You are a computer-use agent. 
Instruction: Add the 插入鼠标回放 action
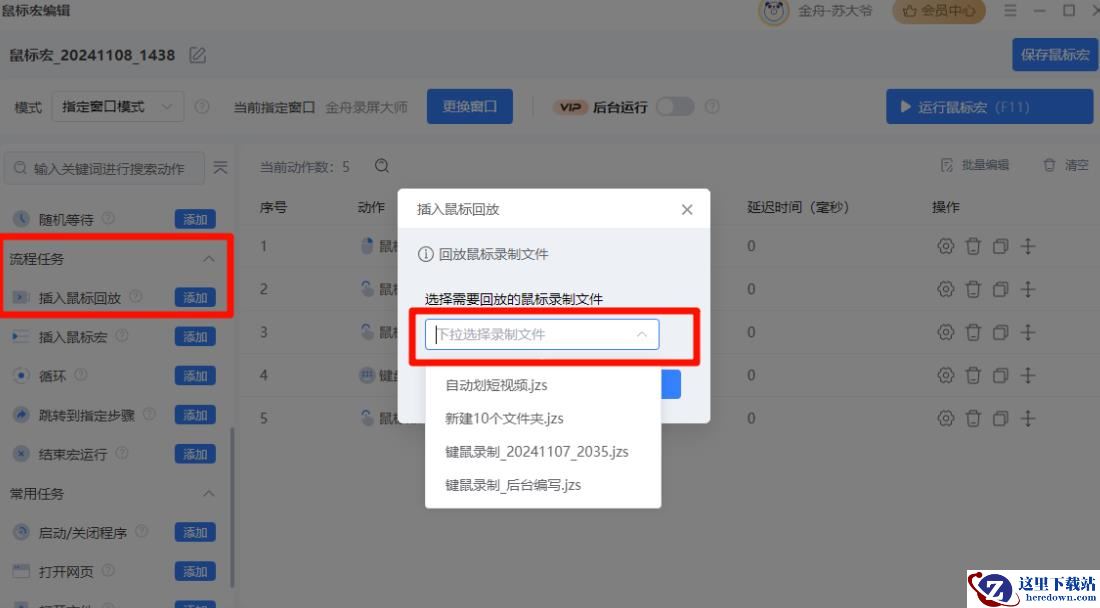[x=195, y=298]
